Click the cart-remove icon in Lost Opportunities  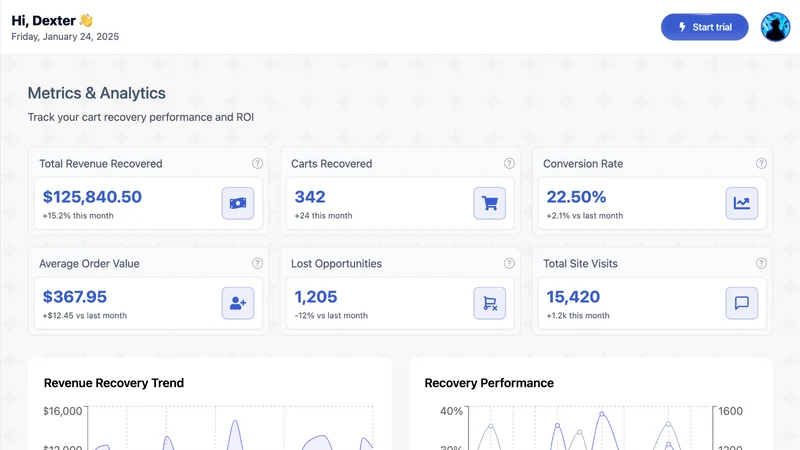point(490,303)
